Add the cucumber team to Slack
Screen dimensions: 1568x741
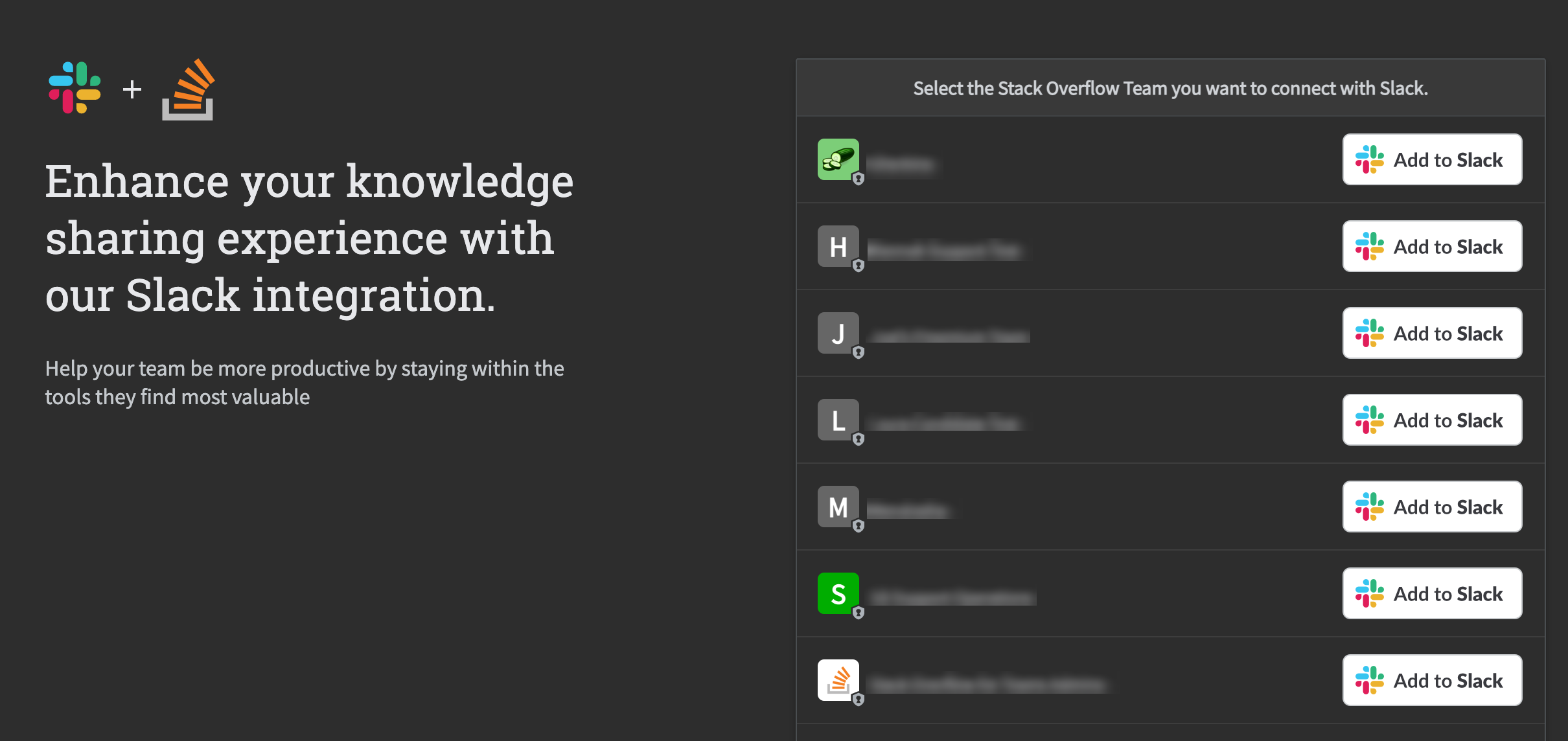(x=1432, y=159)
